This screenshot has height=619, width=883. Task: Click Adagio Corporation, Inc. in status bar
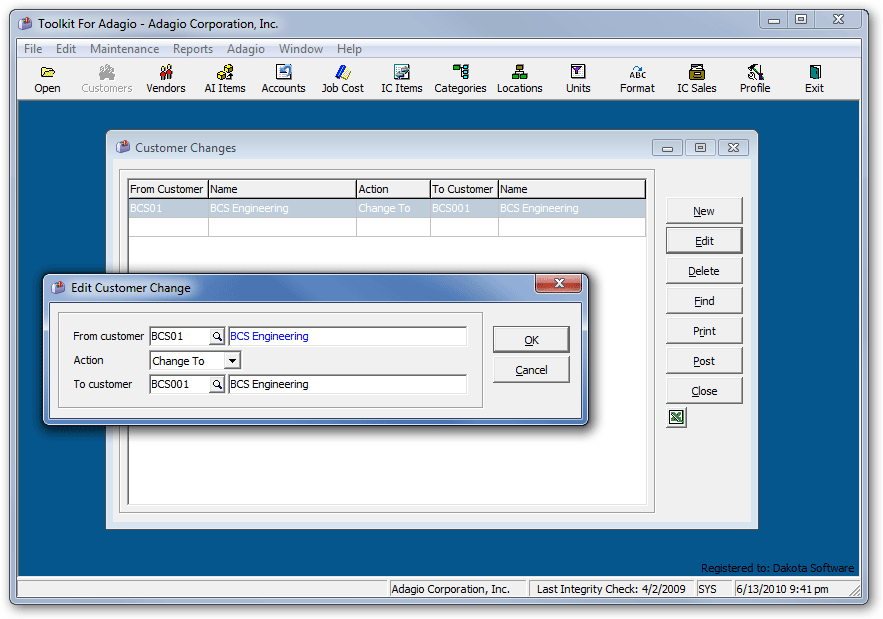pyautogui.click(x=457, y=589)
